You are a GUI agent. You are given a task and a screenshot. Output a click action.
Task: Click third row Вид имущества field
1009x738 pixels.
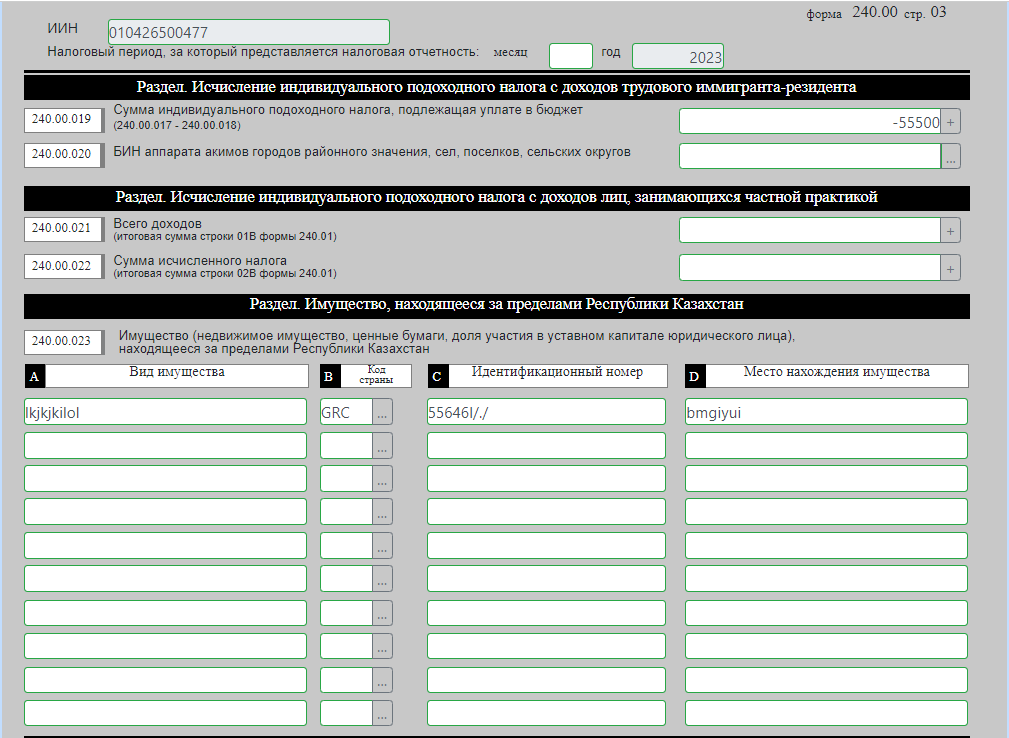165,479
